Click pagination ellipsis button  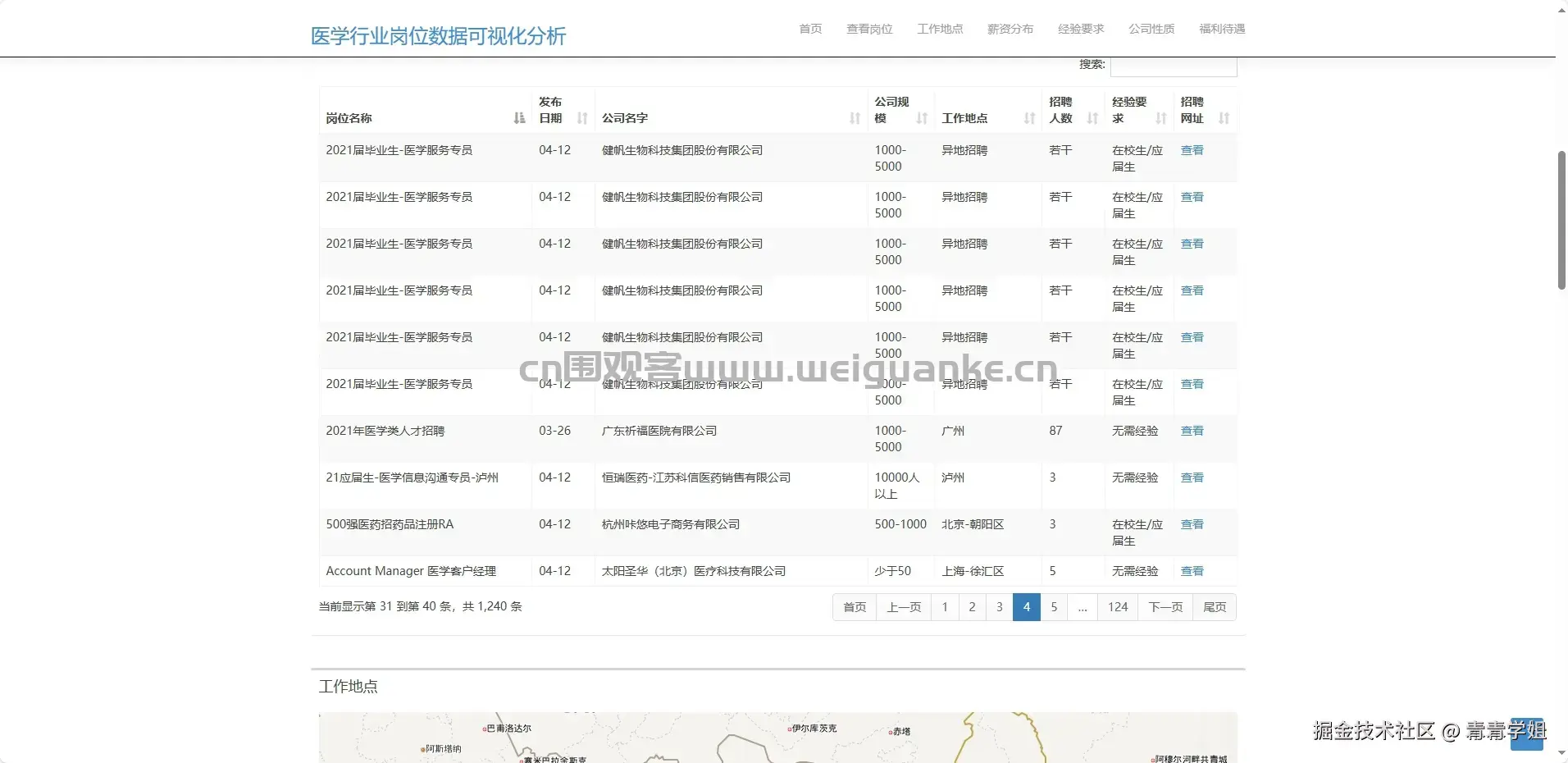pyautogui.click(x=1083, y=607)
